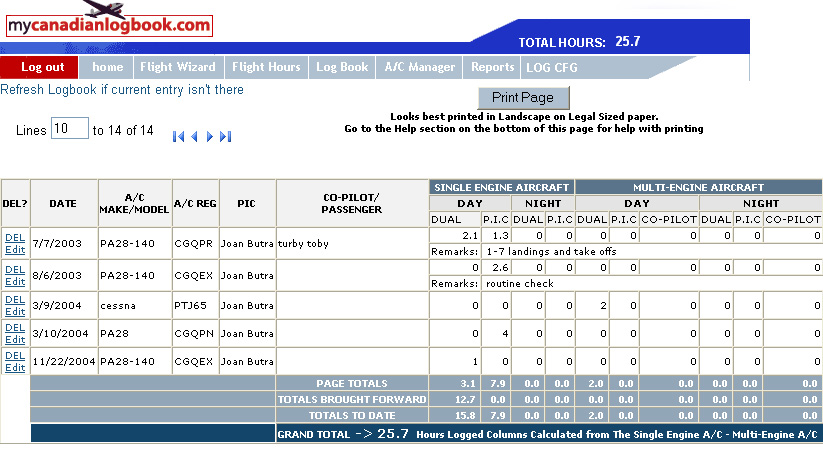
Task: Click the PAGE TOTALS row label
Action: tap(352, 383)
